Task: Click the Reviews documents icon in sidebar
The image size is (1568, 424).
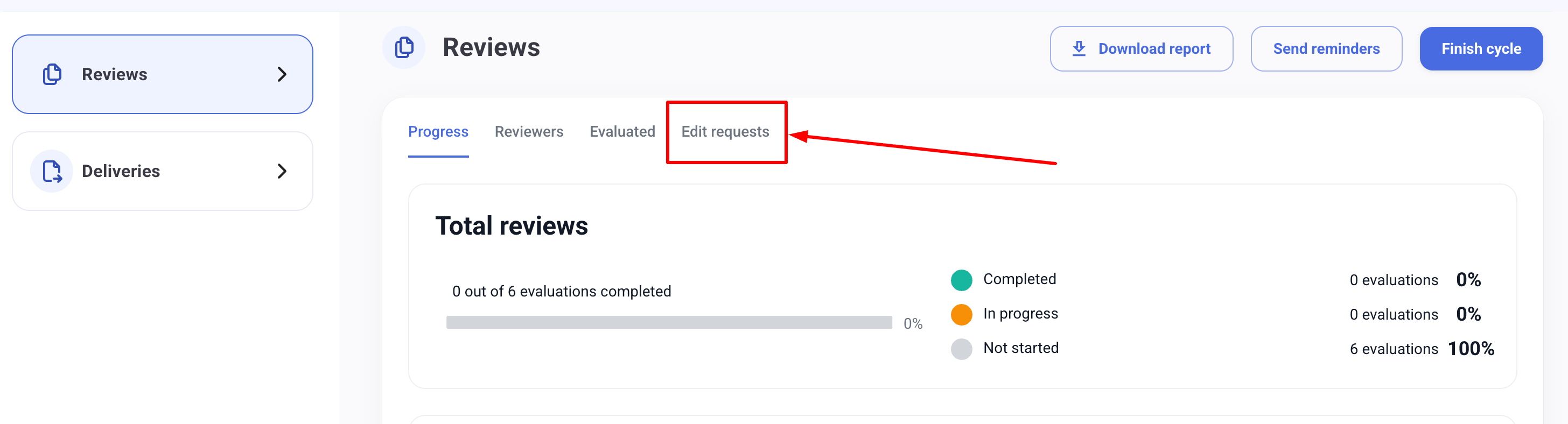Action: (x=52, y=74)
